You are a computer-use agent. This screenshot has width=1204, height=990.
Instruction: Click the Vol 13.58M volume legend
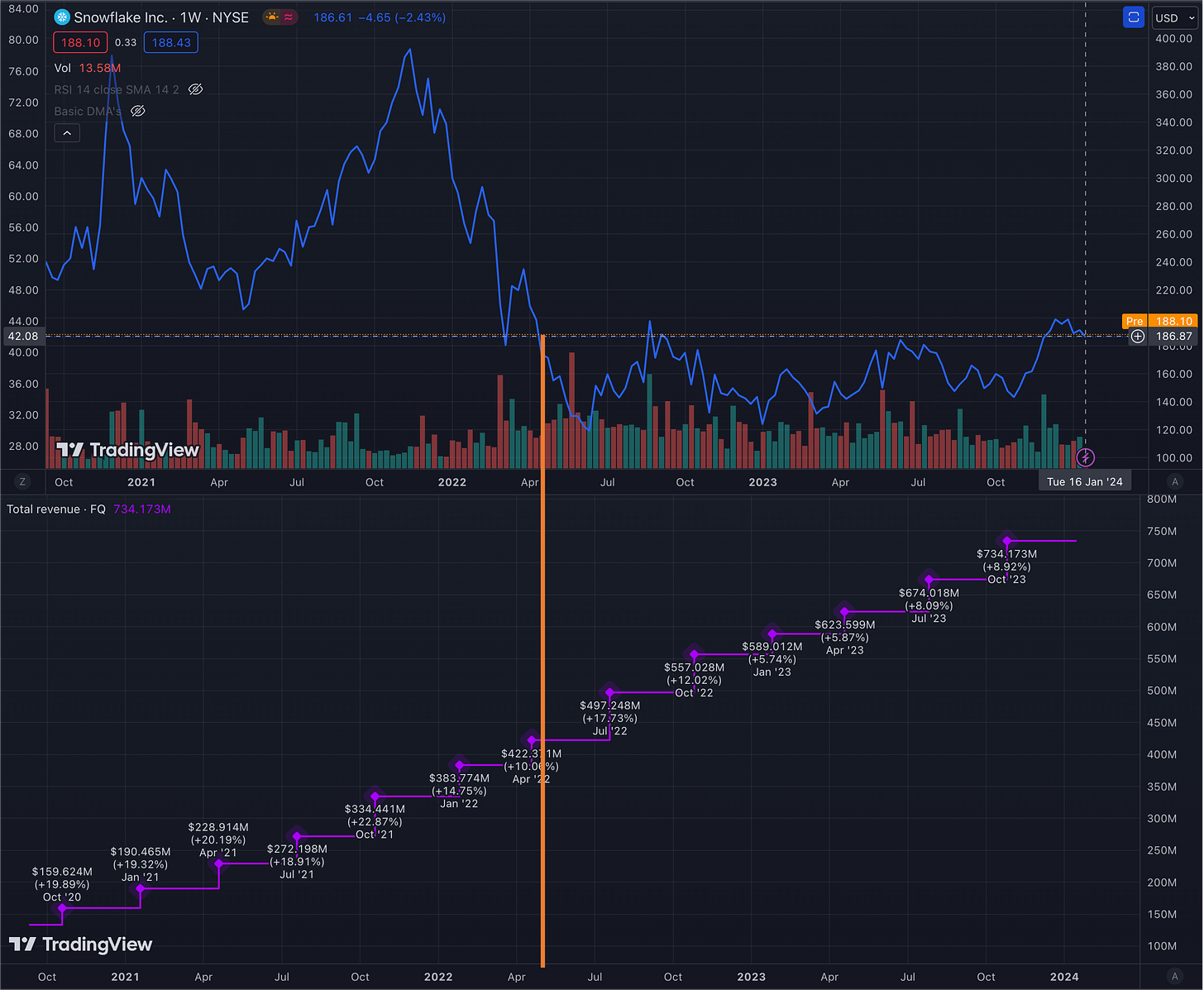click(x=88, y=68)
